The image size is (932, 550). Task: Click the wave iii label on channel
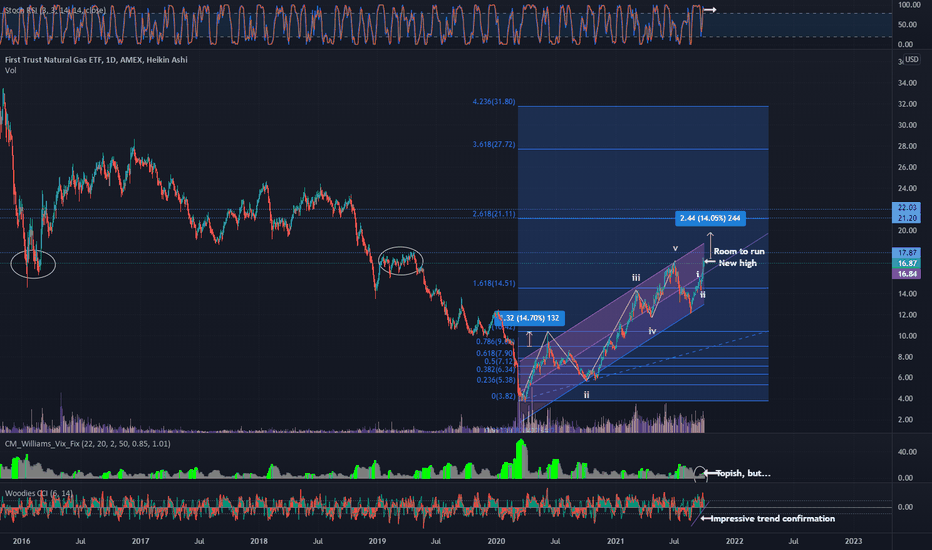[636, 278]
